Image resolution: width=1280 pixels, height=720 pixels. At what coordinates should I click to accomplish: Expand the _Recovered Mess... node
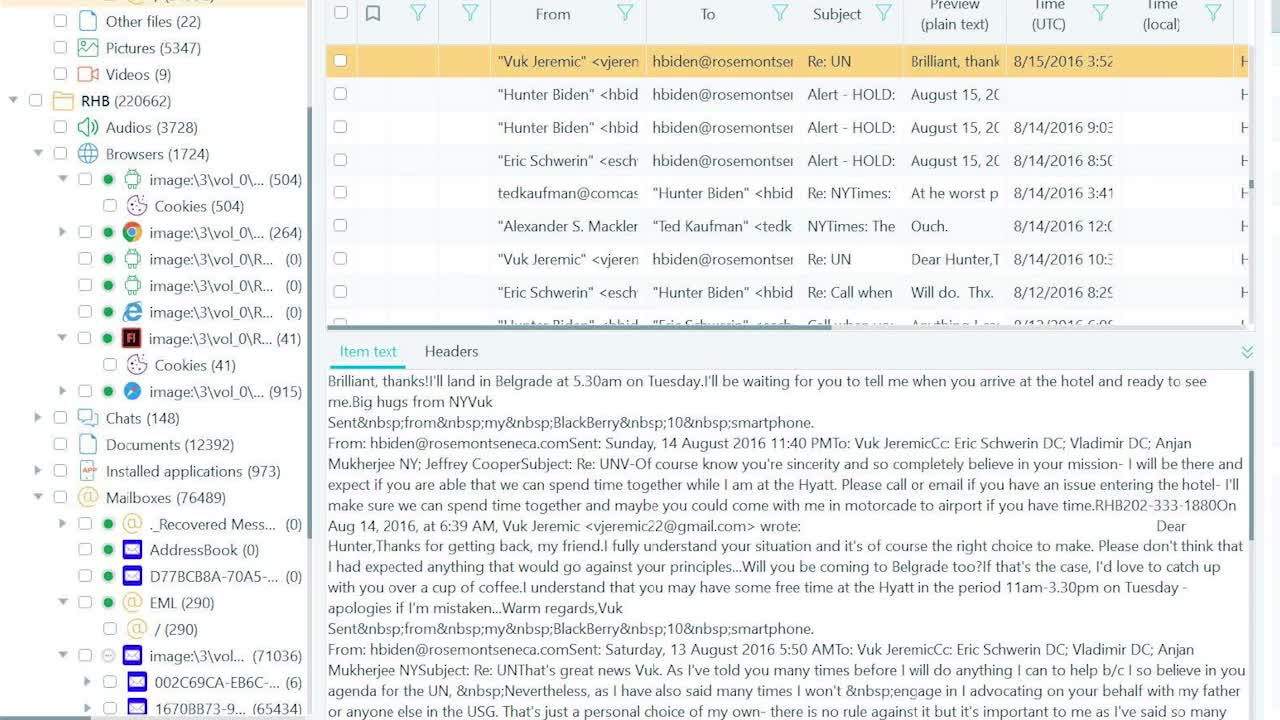coord(63,524)
